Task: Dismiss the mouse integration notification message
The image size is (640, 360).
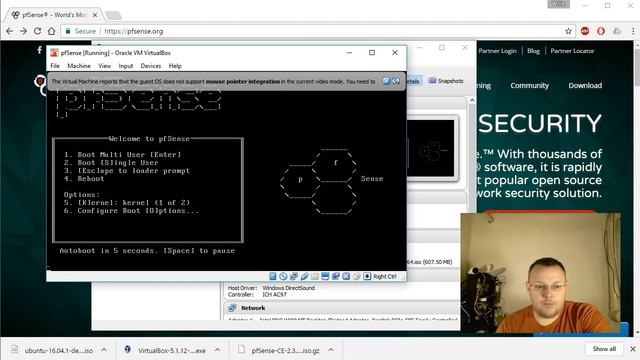Action: (x=386, y=81)
